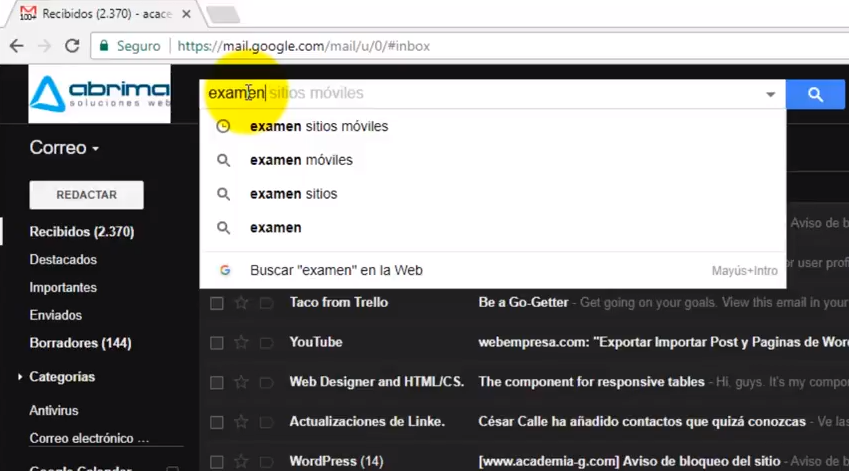This screenshot has height=471, width=849.
Task: Open Destacados folder
Action: [x=63, y=259]
